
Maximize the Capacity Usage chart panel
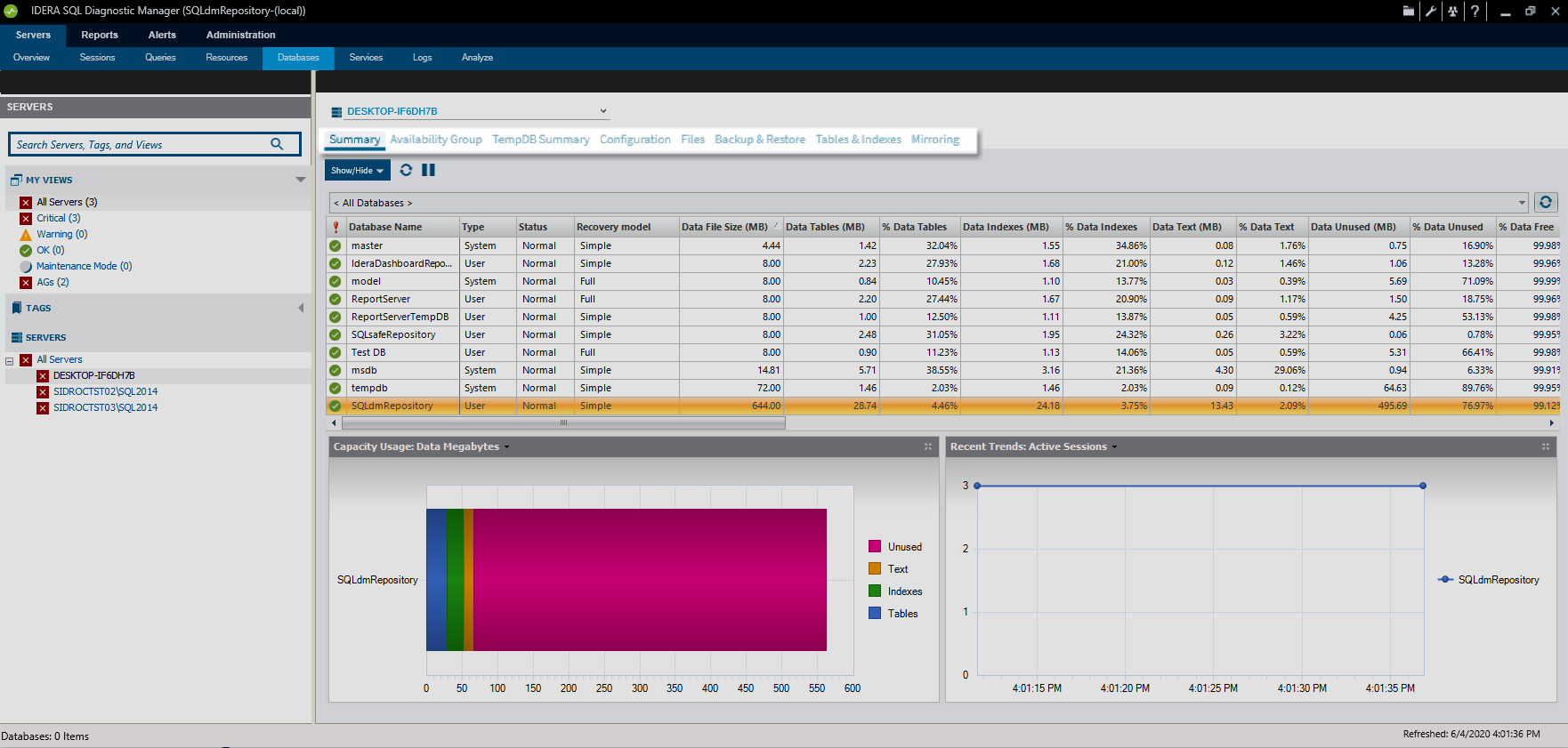click(x=928, y=446)
